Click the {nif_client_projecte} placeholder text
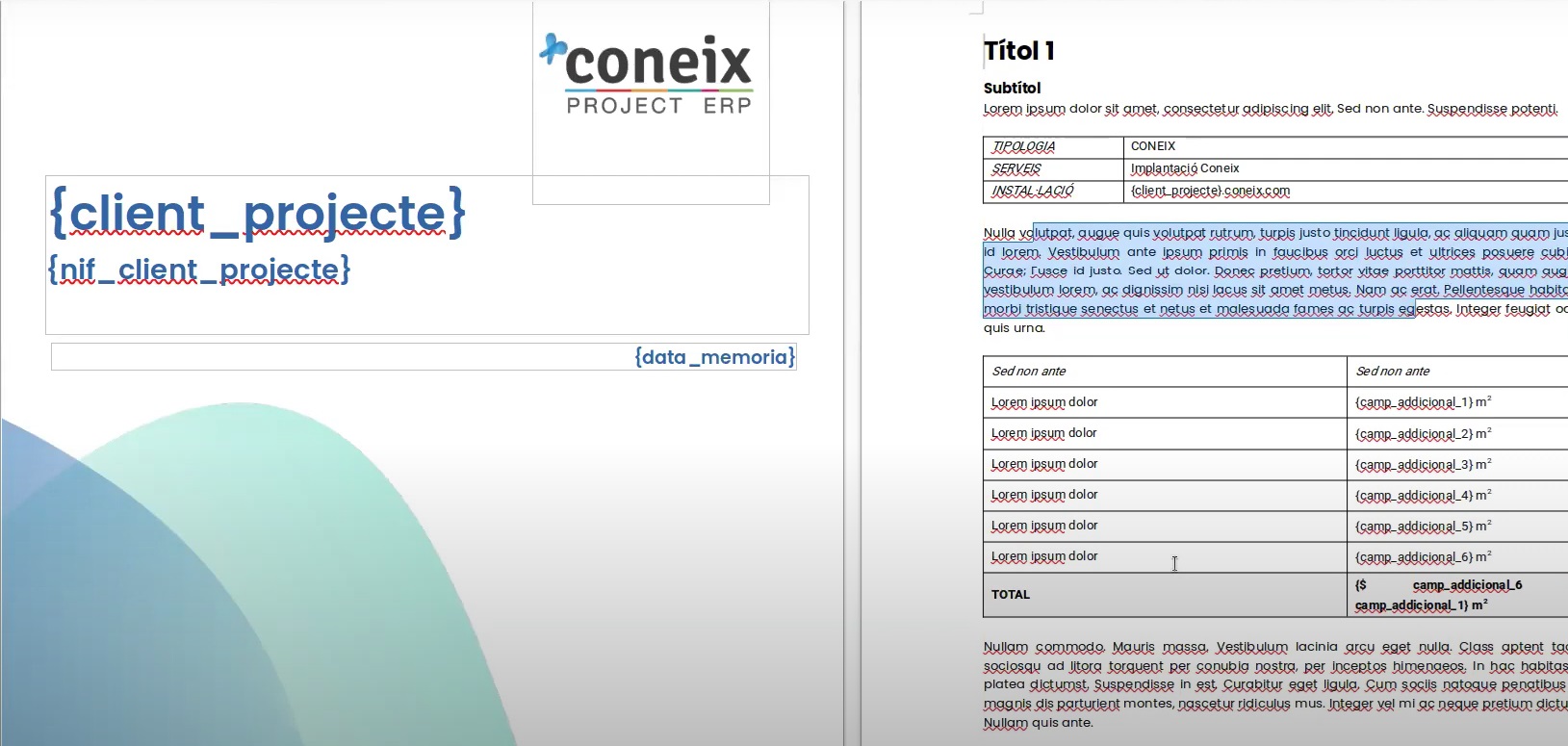The image size is (1568, 746). pyautogui.click(x=200, y=270)
